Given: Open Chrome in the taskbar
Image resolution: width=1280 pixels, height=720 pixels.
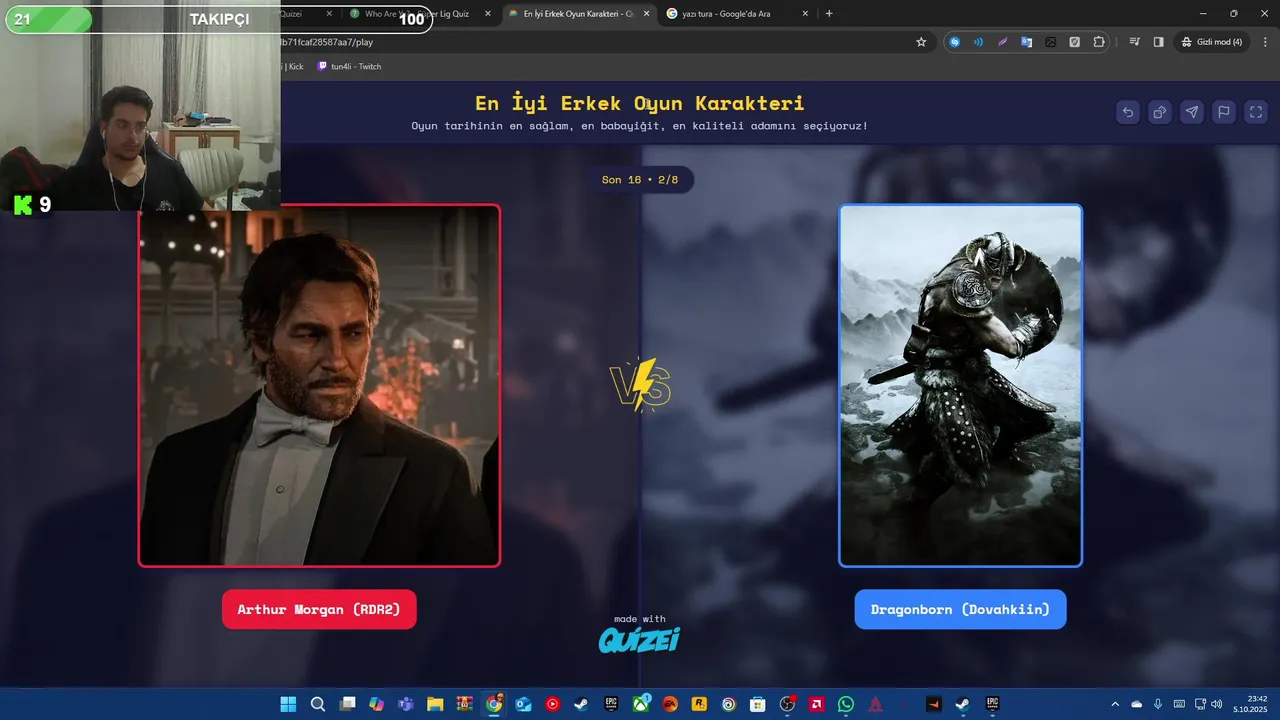Looking at the screenshot, I should pyautogui.click(x=494, y=704).
